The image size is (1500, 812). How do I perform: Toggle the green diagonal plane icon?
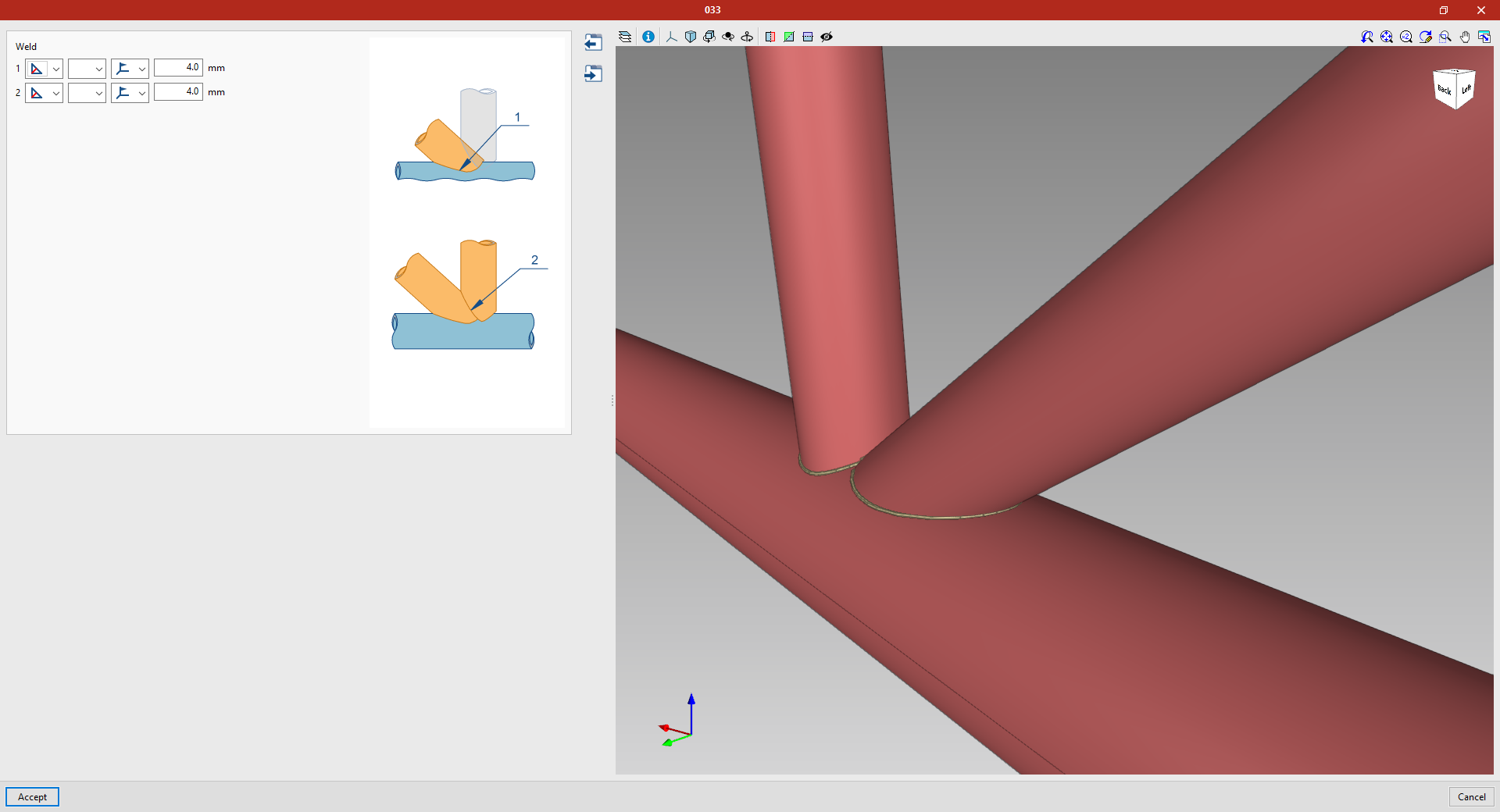(x=789, y=37)
